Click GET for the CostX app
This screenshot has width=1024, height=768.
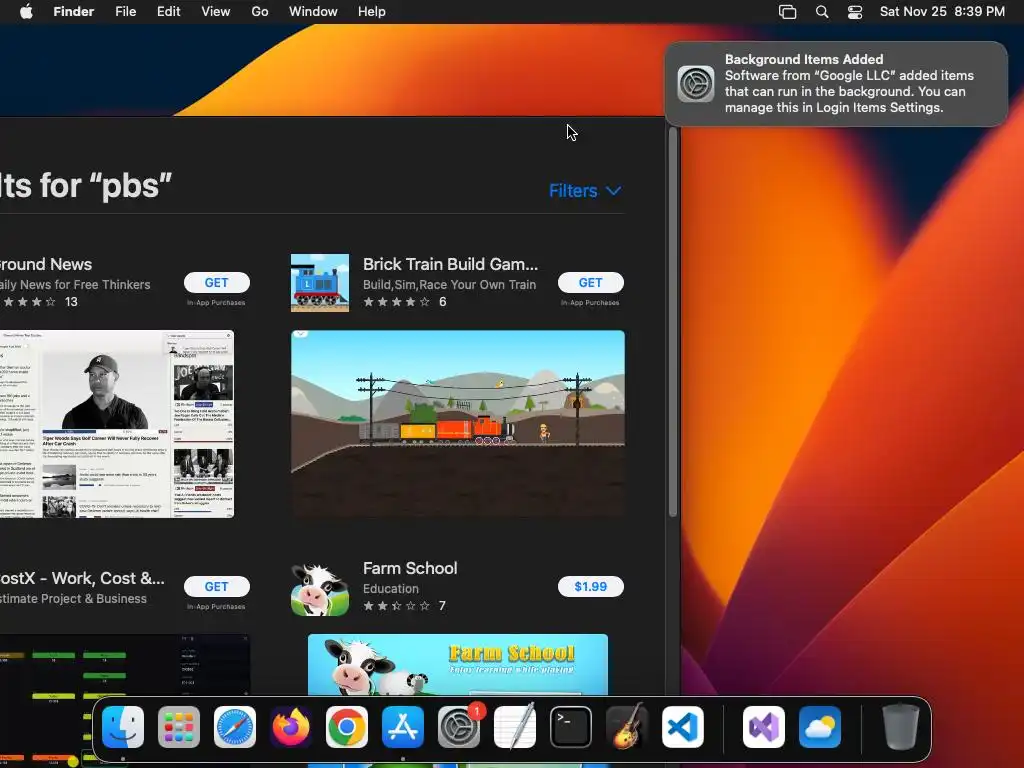coord(217,586)
